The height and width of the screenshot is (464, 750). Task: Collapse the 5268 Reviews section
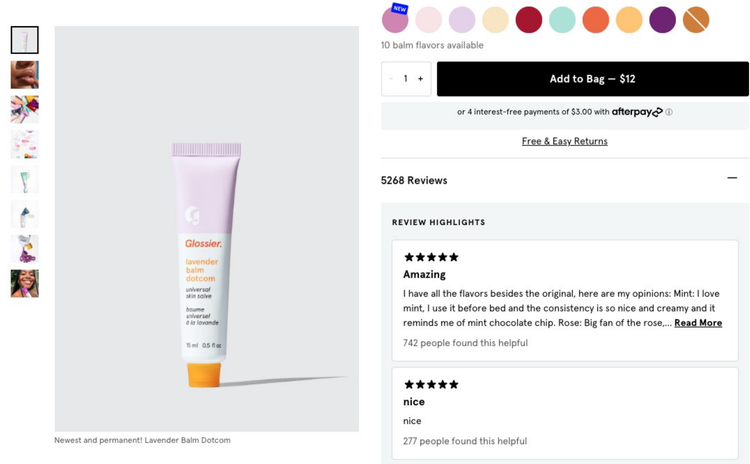(x=732, y=179)
